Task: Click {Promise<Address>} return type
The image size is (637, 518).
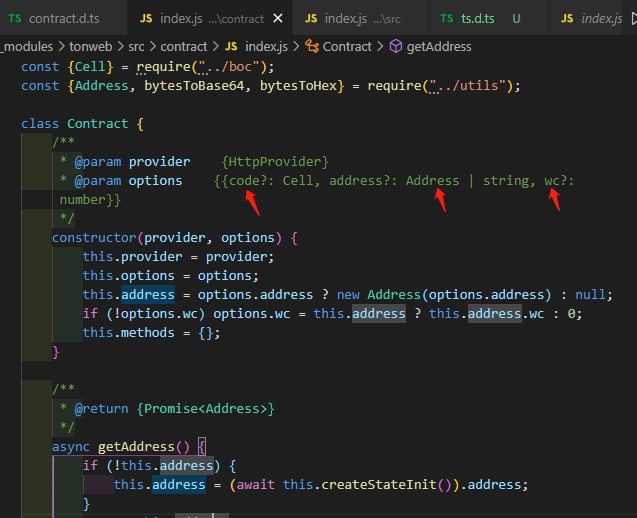Action: coord(206,409)
